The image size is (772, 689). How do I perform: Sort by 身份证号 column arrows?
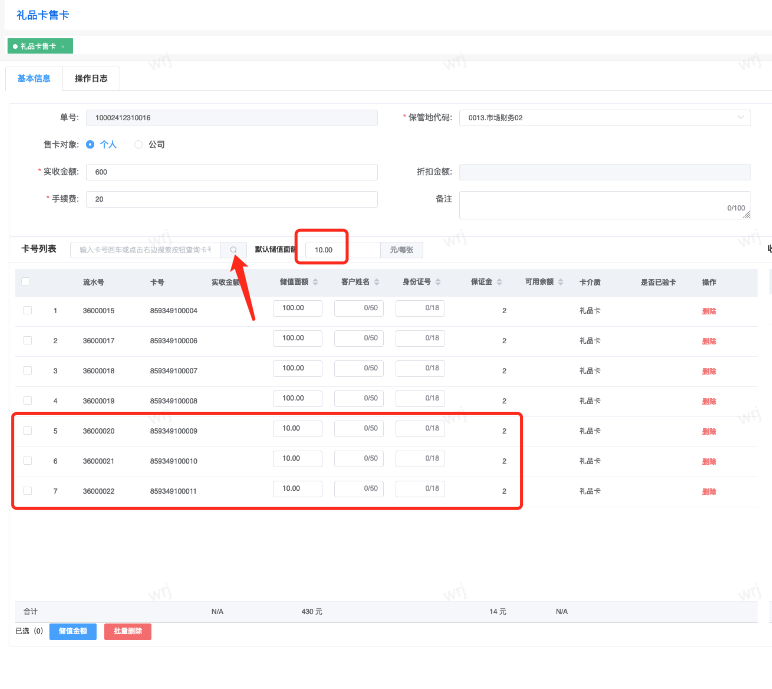[437, 282]
